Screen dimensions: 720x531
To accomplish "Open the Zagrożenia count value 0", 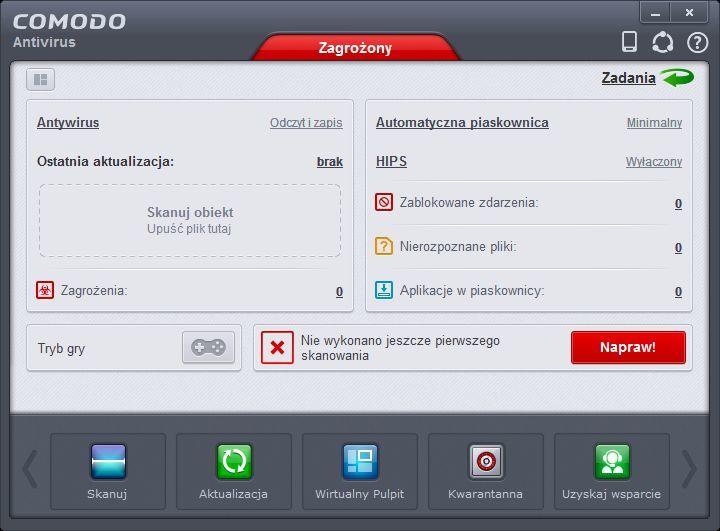I will point(339,292).
